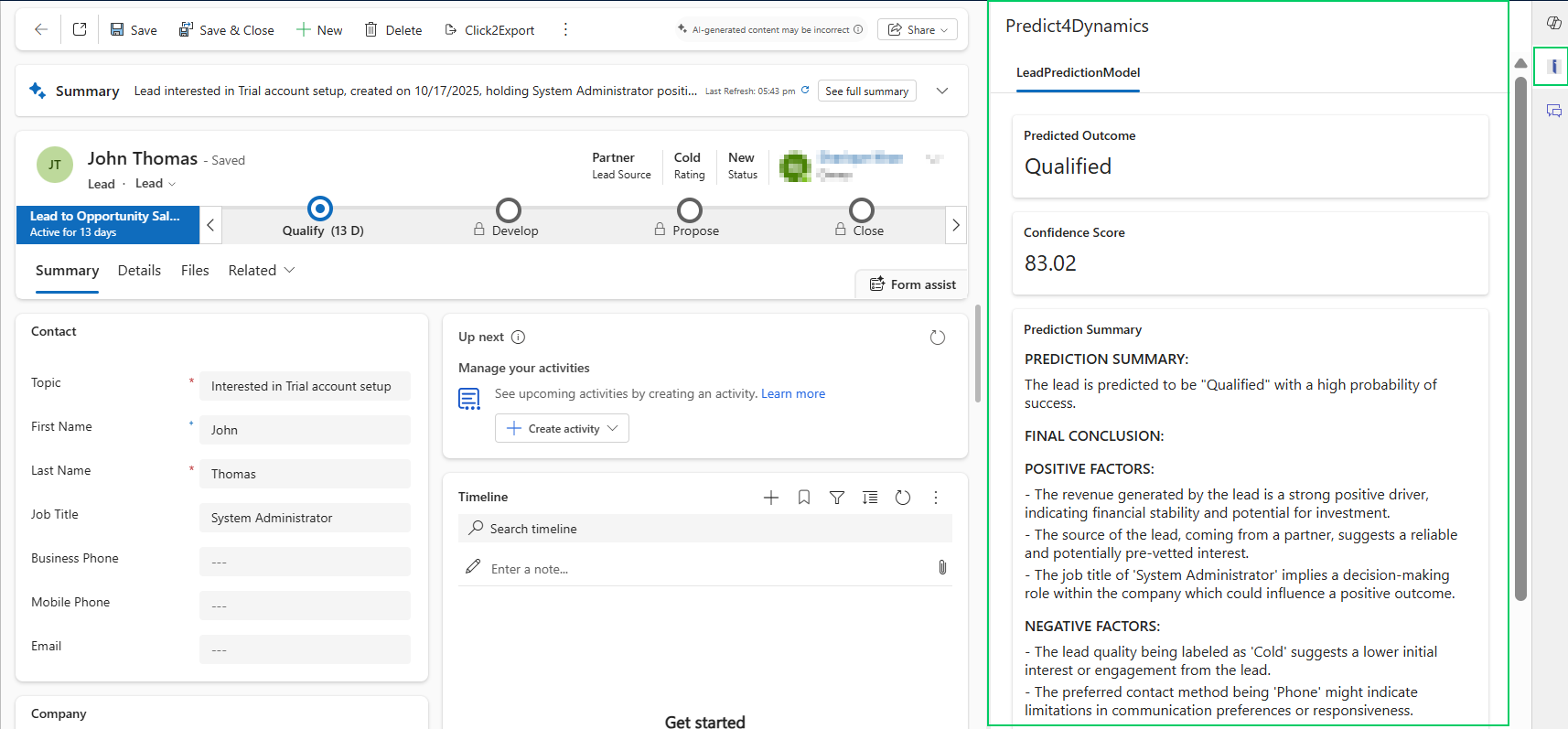This screenshot has height=729, width=1568.
Task: Open record in new window icon
Action: click(x=80, y=29)
